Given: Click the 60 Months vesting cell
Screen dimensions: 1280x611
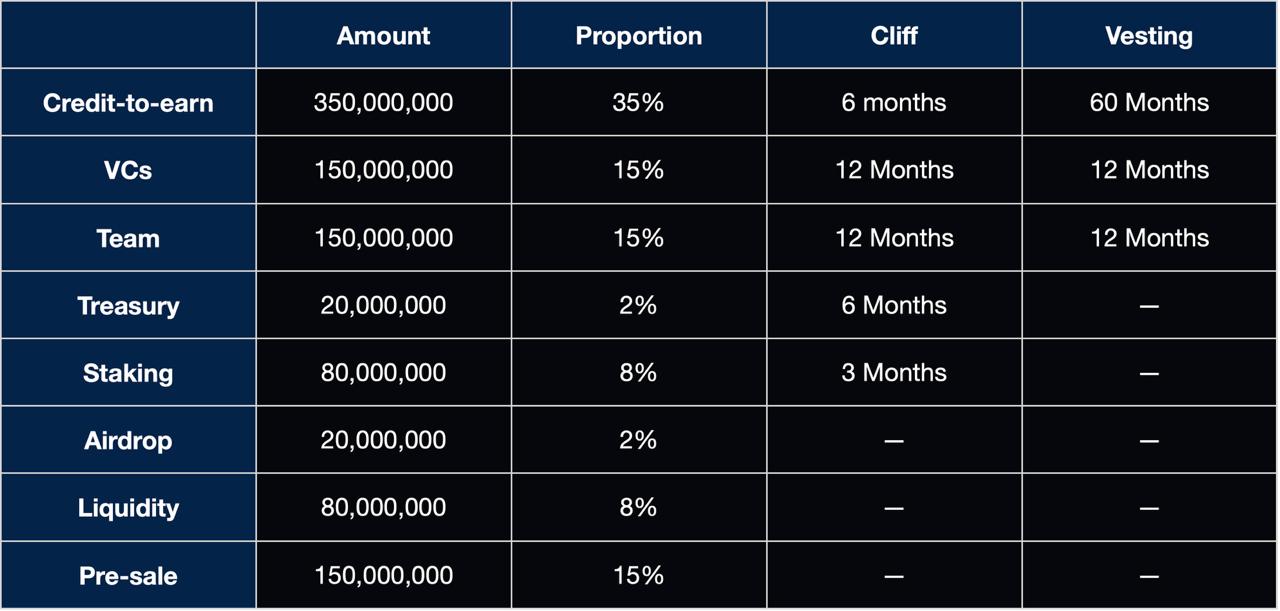Looking at the screenshot, I should coord(1149,103).
